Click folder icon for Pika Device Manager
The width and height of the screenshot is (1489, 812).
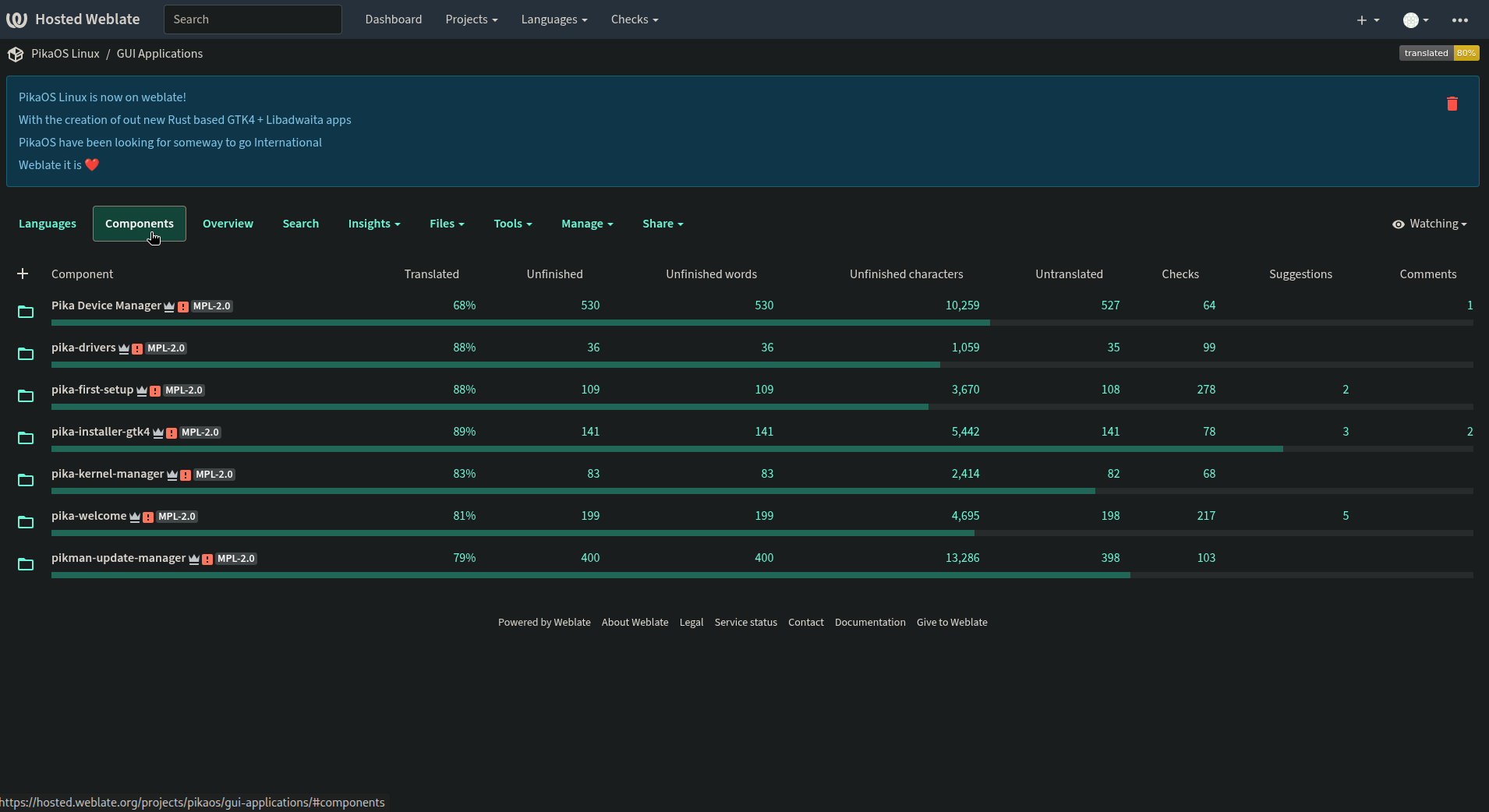click(x=26, y=312)
